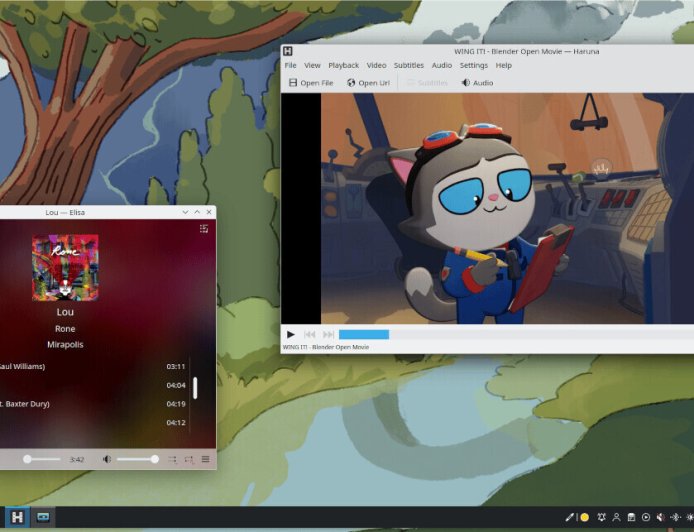Click the brightness icon in system tray
This screenshot has width=694, height=532.
pyautogui.click(x=690, y=517)
